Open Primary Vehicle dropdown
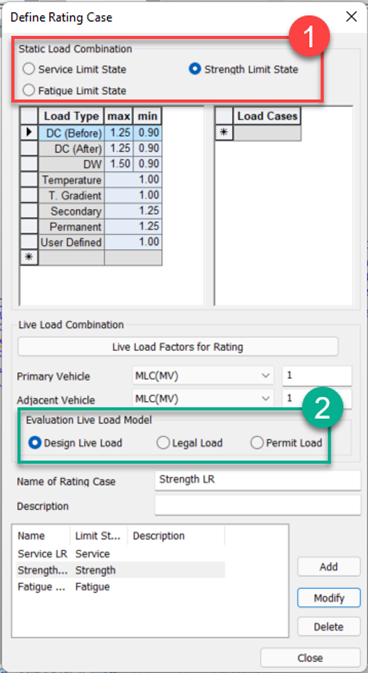Image resolution: width=368 pixels, height=673 pixels. pos(203,376)
